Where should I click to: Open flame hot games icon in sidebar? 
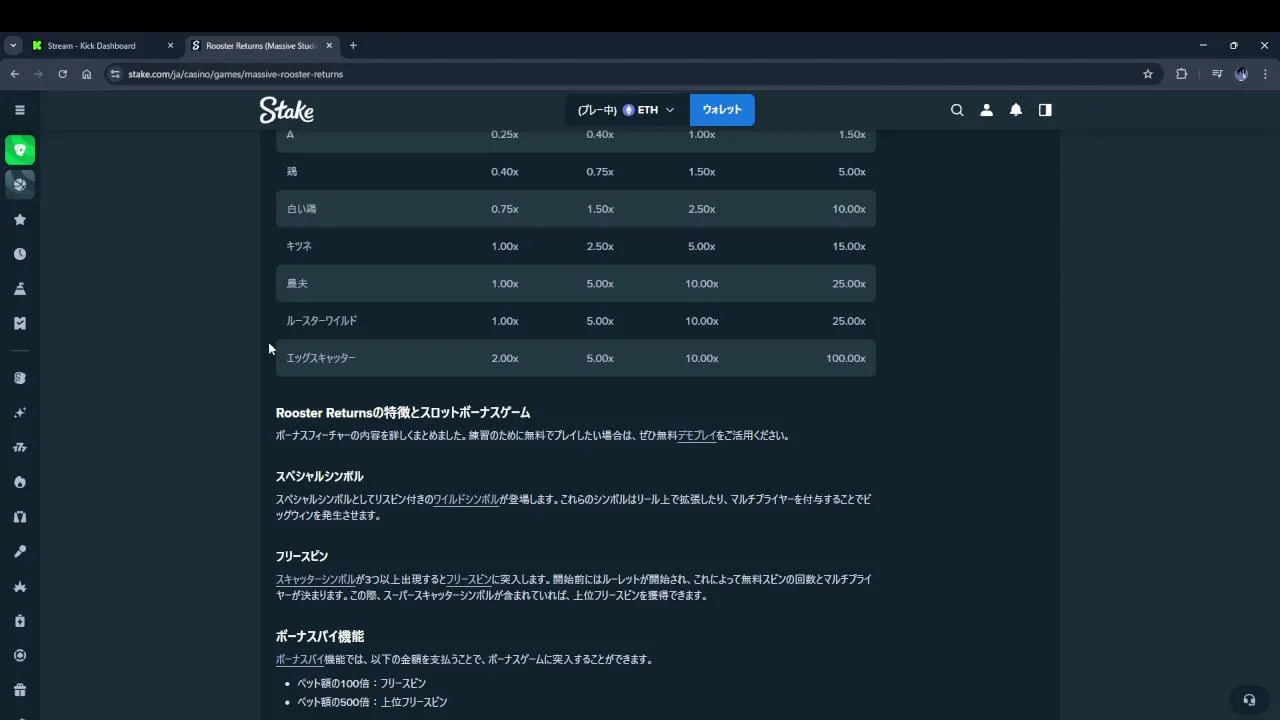coord(20,482)
